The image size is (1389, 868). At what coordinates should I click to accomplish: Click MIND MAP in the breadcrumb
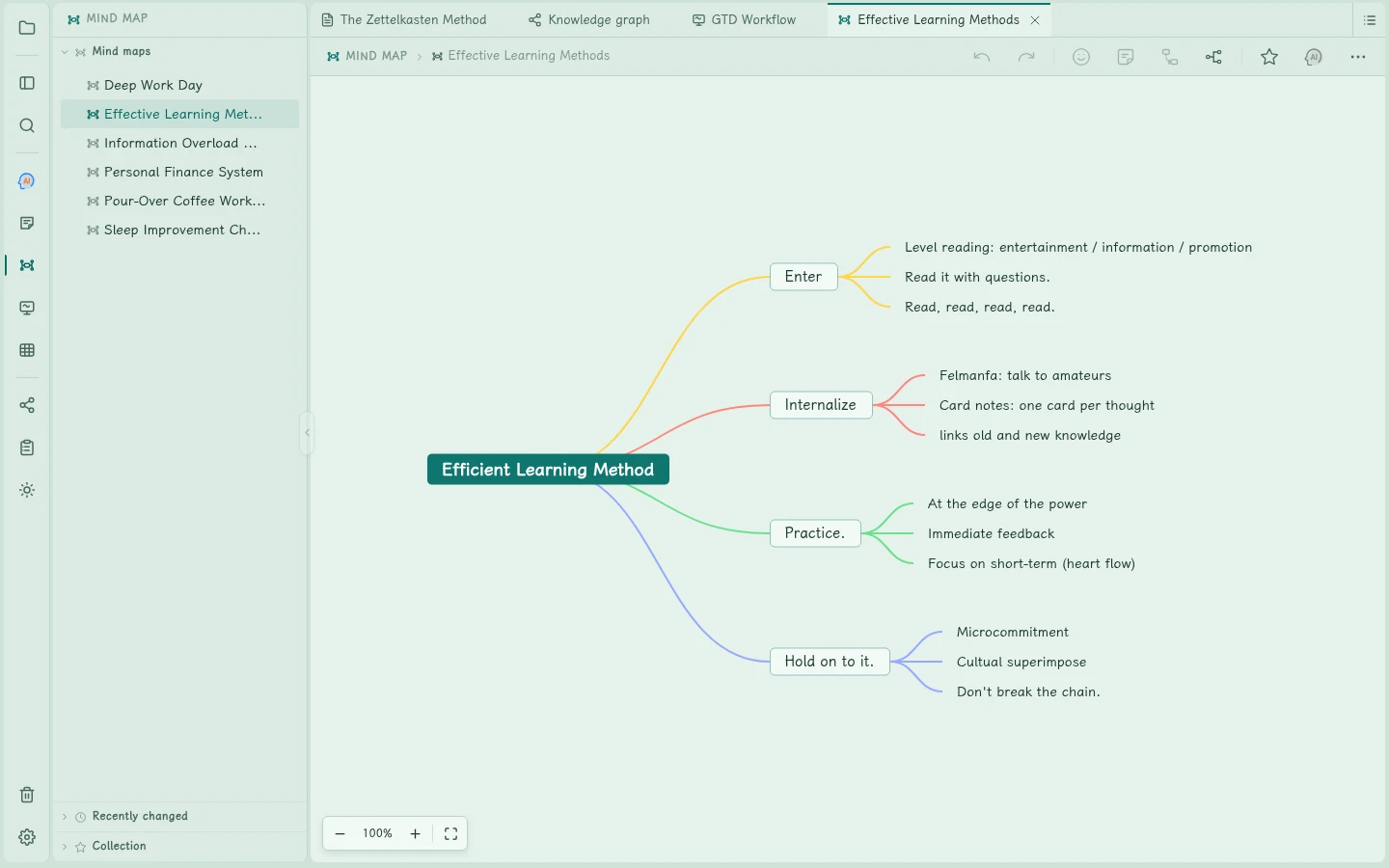[368, 56]
